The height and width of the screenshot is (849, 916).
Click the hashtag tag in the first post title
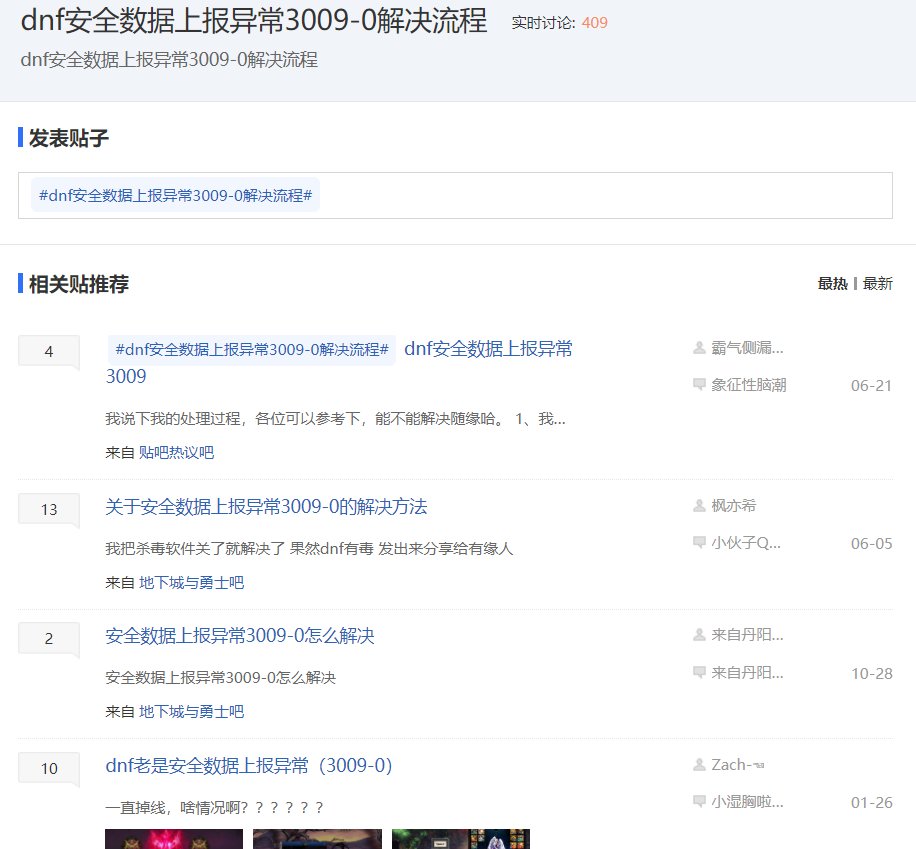coord(251,350)
